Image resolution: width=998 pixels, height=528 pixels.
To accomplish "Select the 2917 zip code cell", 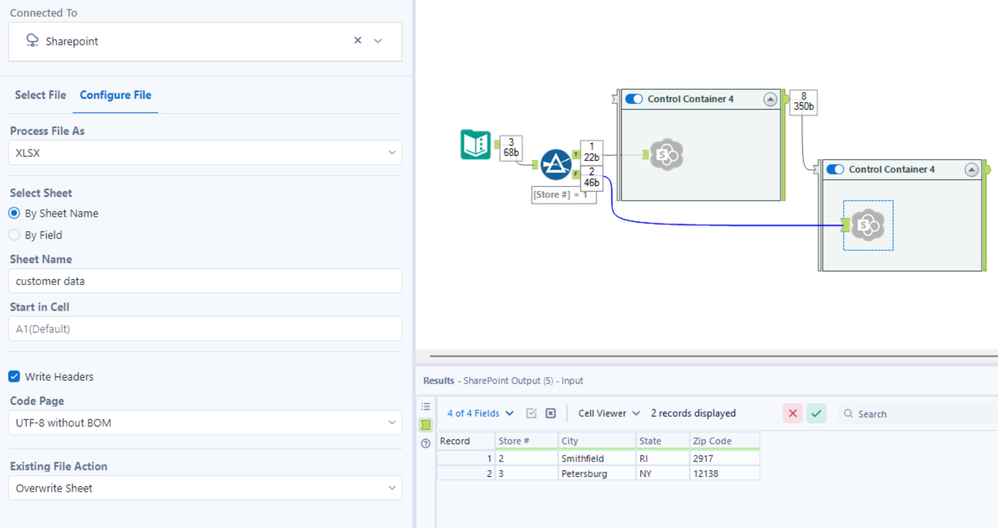I will [x=724, y=458].
